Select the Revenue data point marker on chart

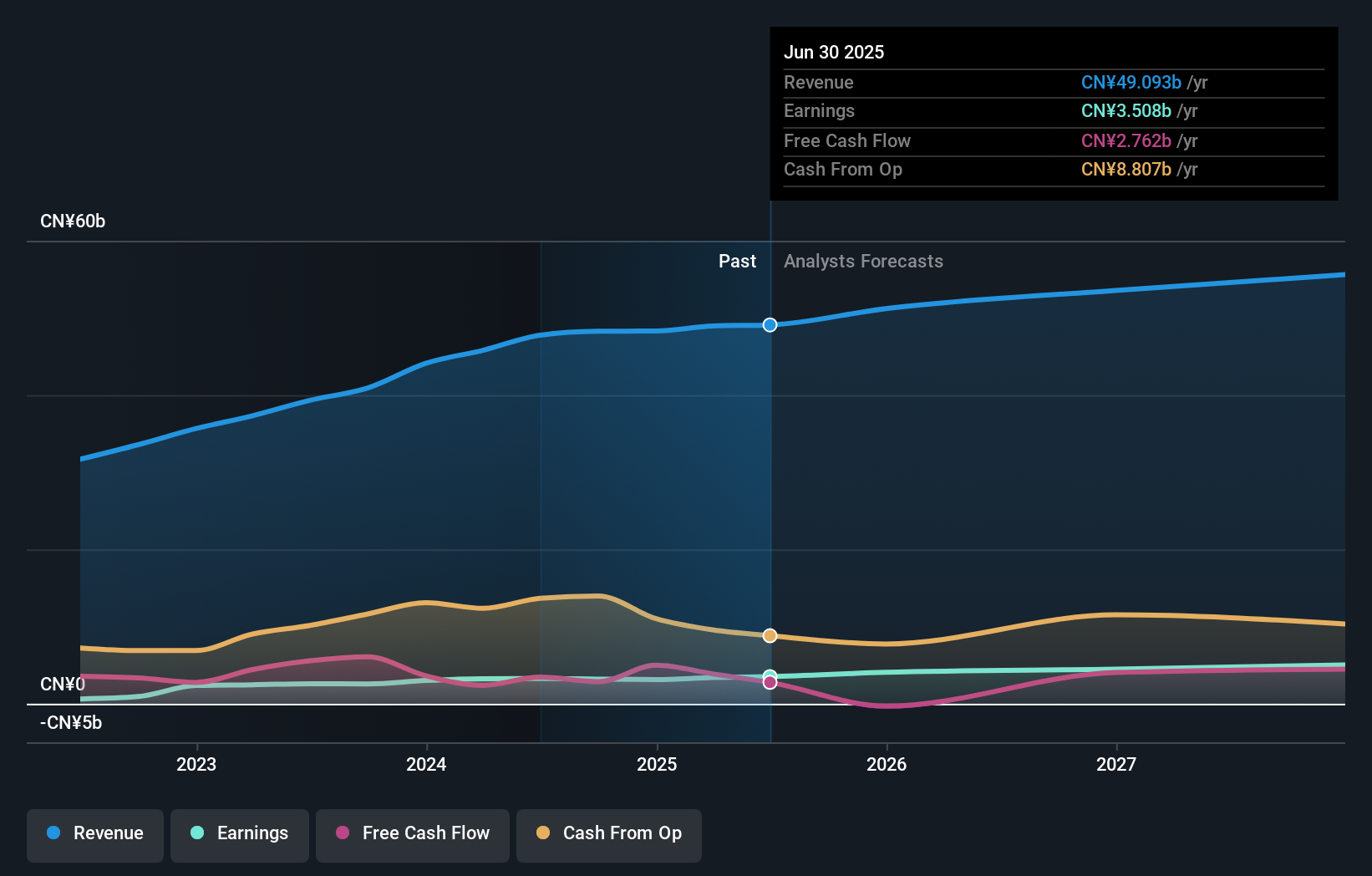[x=770, y=325]
